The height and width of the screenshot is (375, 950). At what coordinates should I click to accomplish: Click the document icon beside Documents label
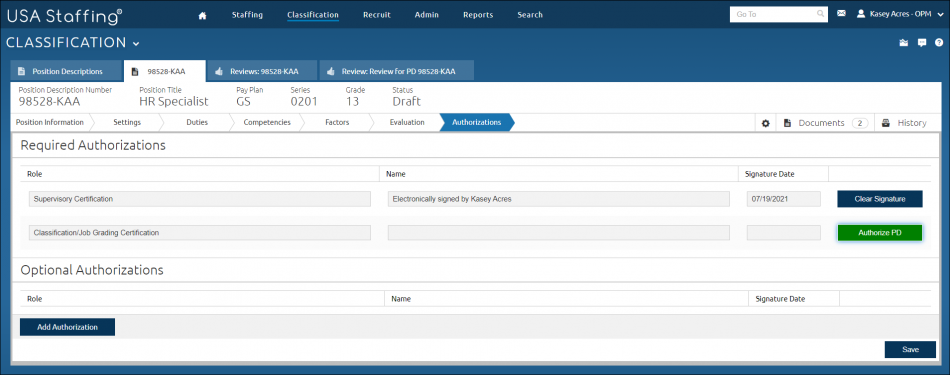click(787, 123)
